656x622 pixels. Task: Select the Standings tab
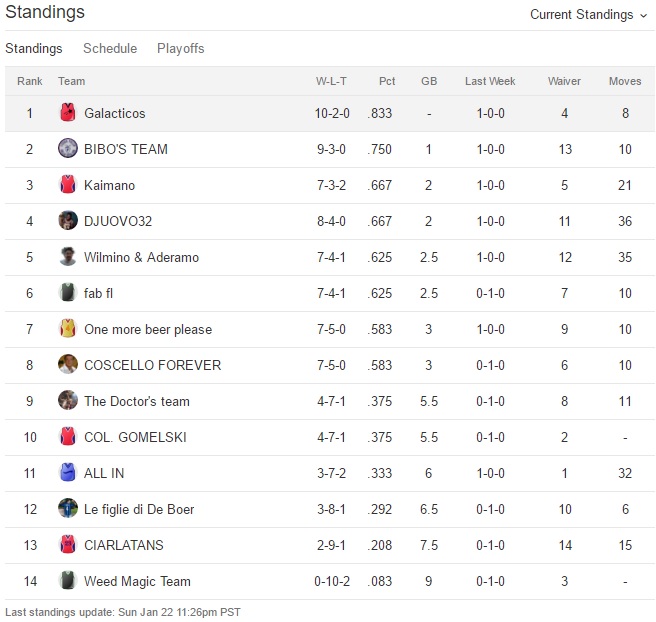point(33,48)
